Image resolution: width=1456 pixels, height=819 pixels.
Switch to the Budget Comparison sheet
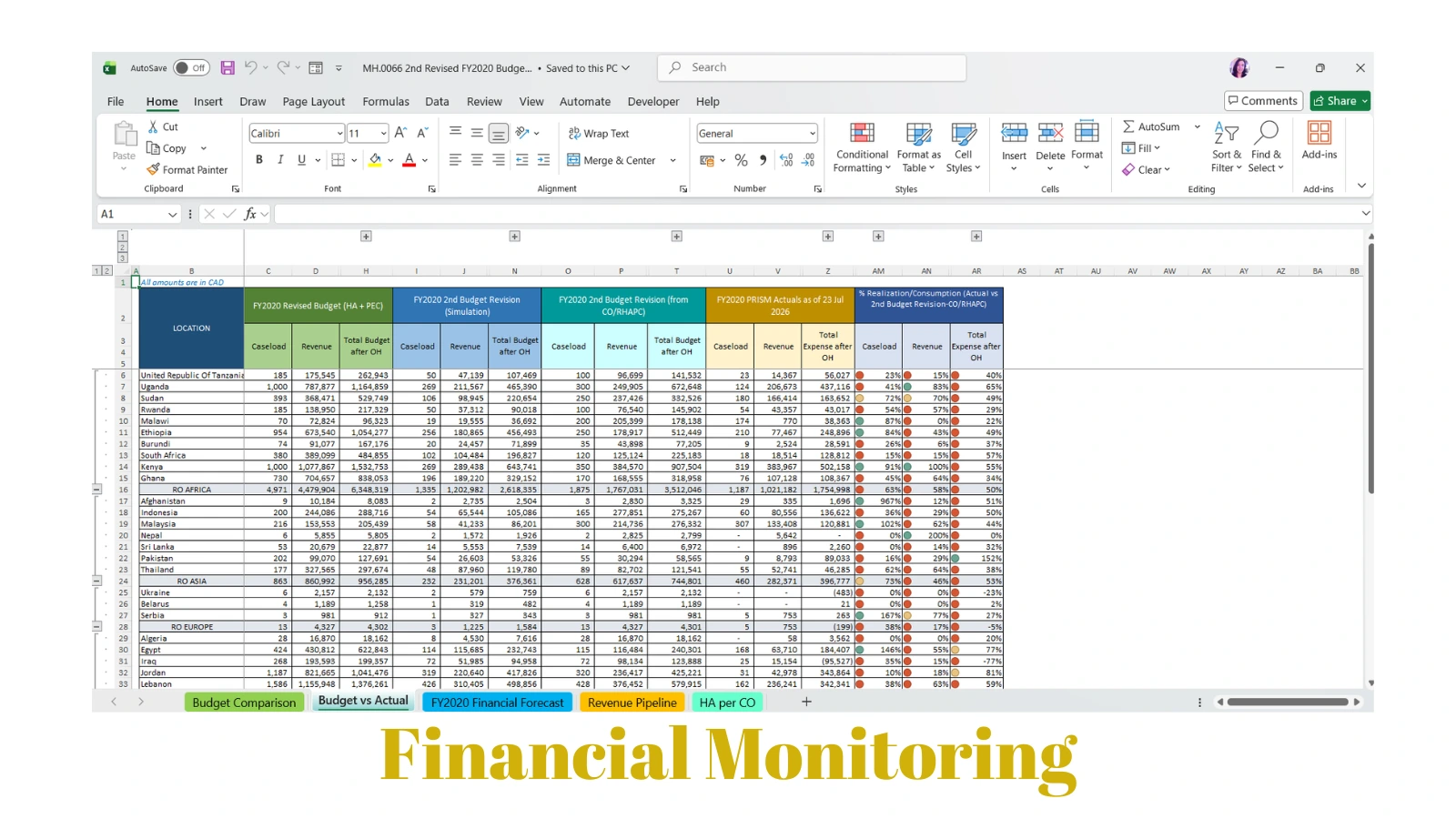click(244, 703)
